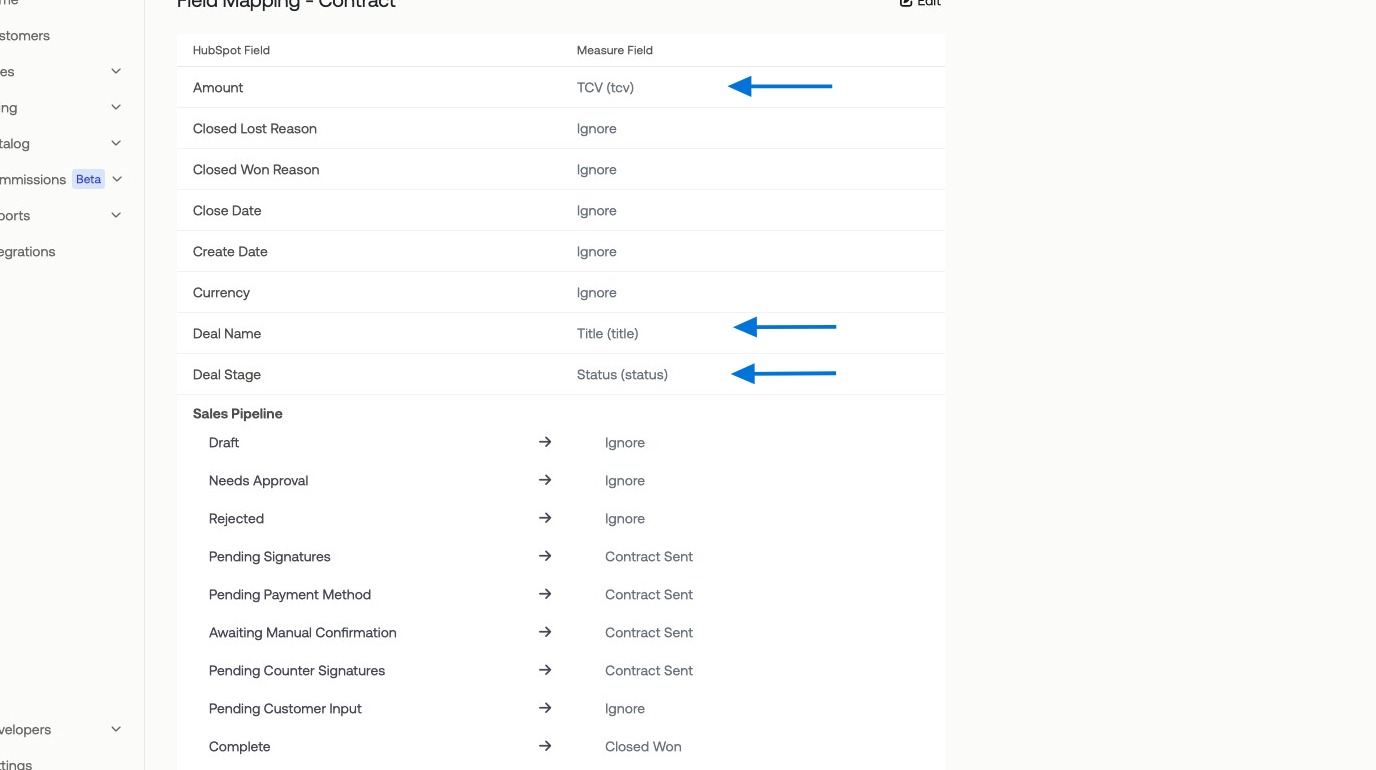Toggle the chevron beside the "ng" sidebar item
1376x770 pixels.
[x=116, y=107]
